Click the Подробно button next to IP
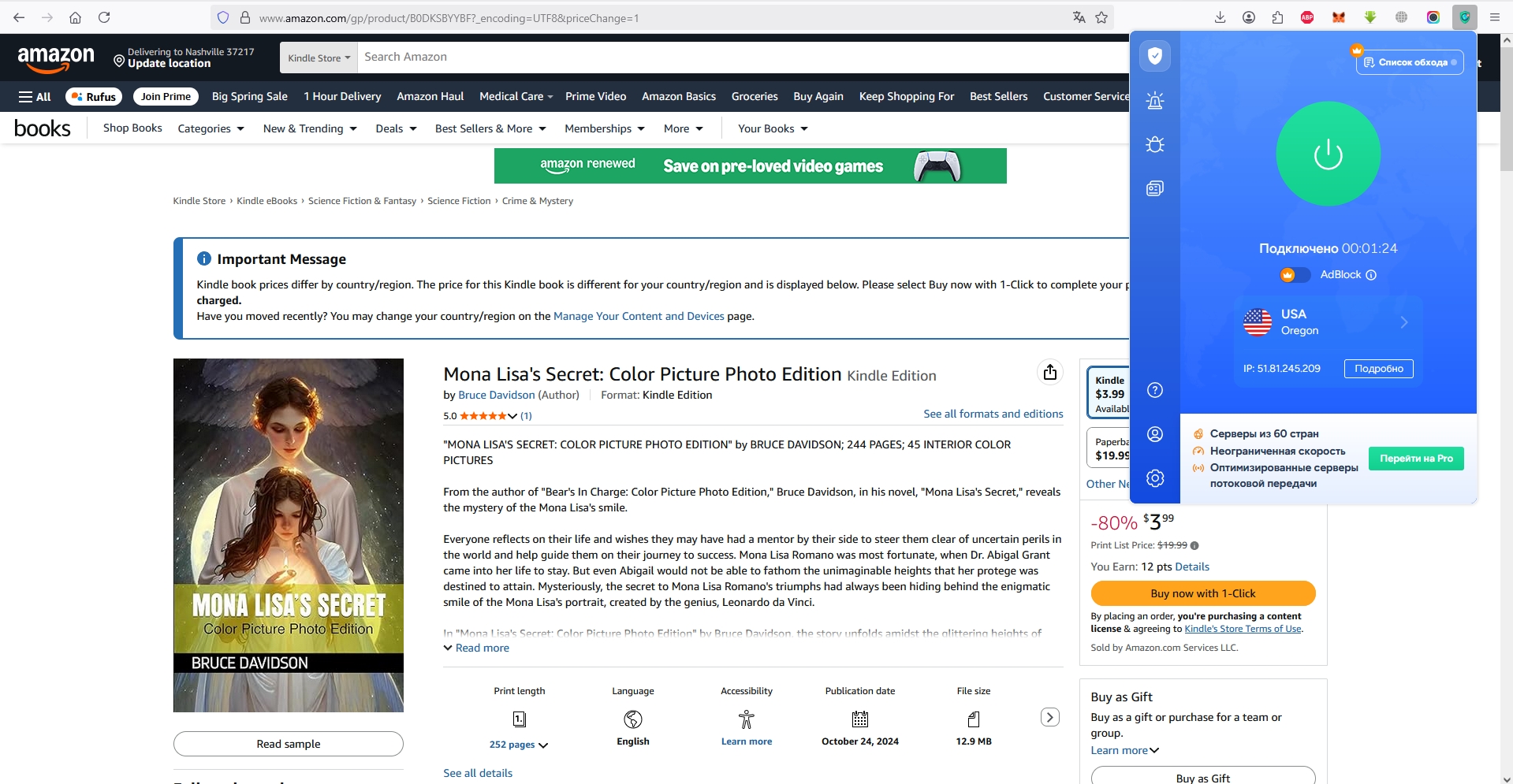1513x784 pixels. point(1378,369)
